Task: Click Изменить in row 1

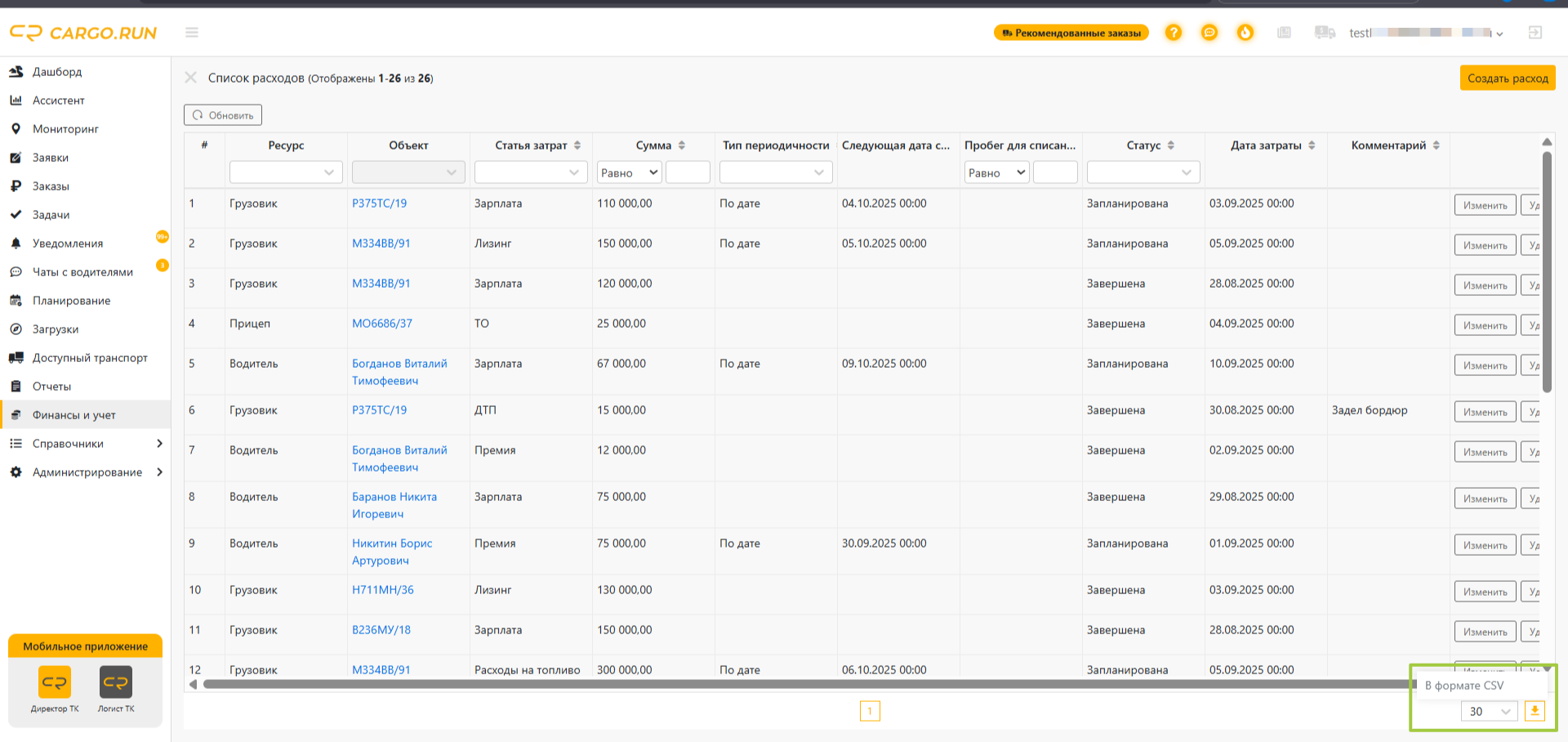Action: point(1486,205)
